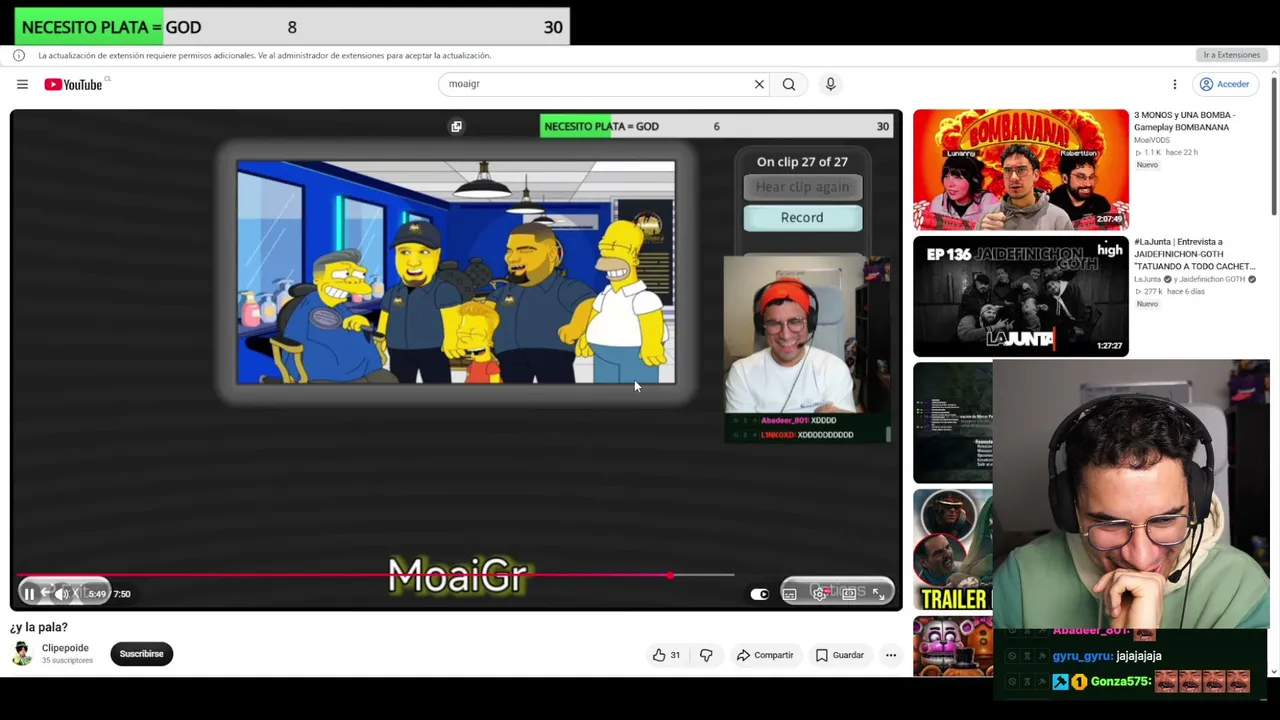Open the Clipepoide channel avatar

[x=21, y=654]
